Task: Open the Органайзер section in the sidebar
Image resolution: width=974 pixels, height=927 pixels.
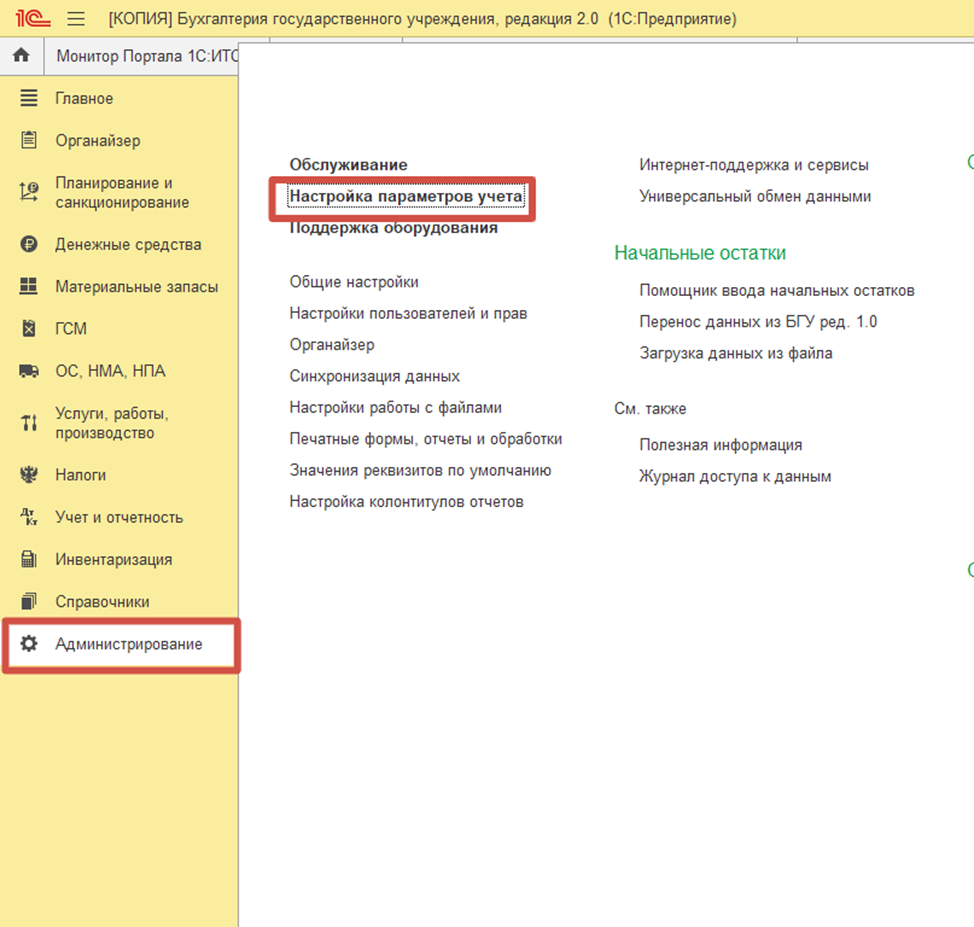Action: coord(98,140)
